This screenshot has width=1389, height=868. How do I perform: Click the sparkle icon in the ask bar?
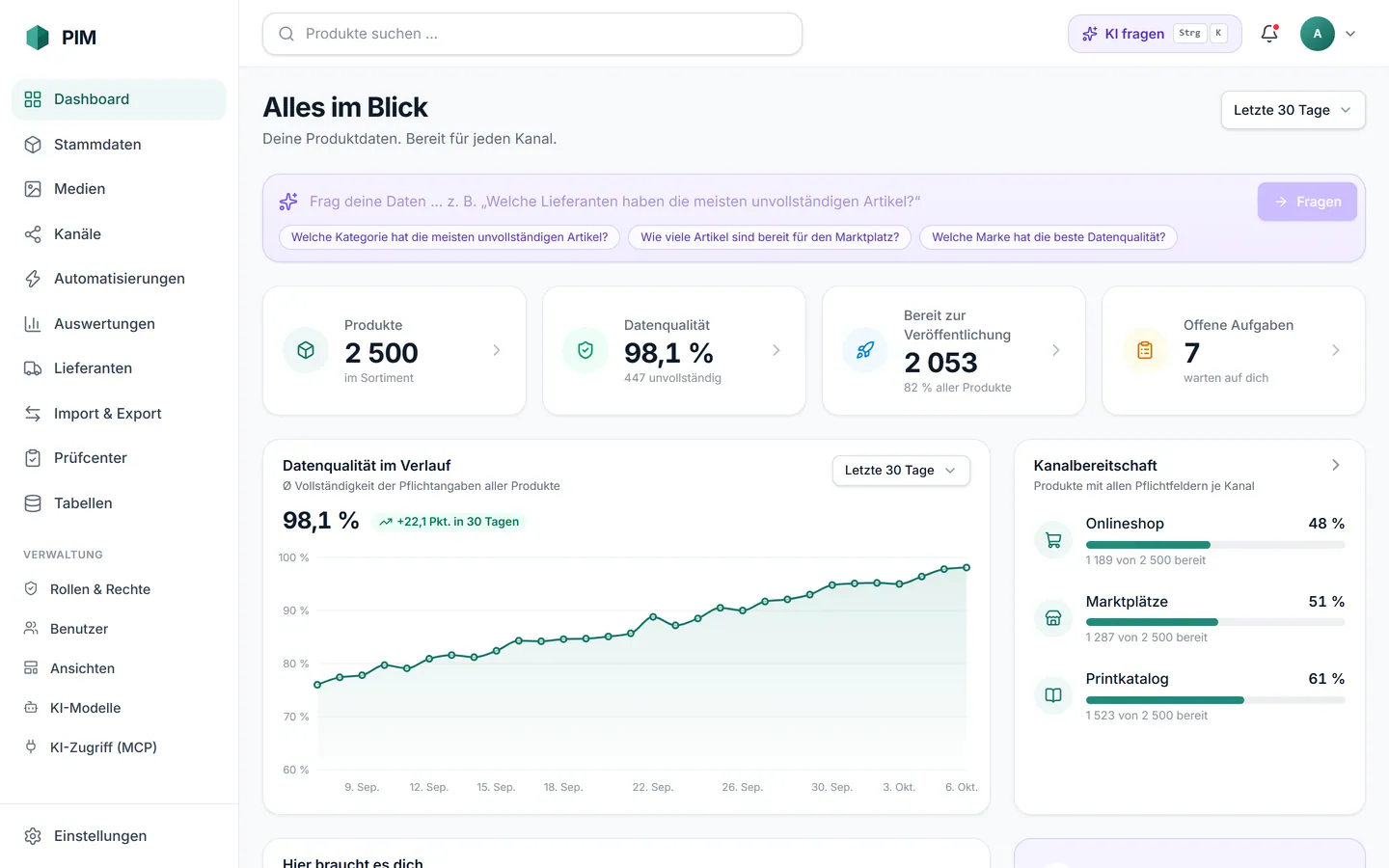288,202
